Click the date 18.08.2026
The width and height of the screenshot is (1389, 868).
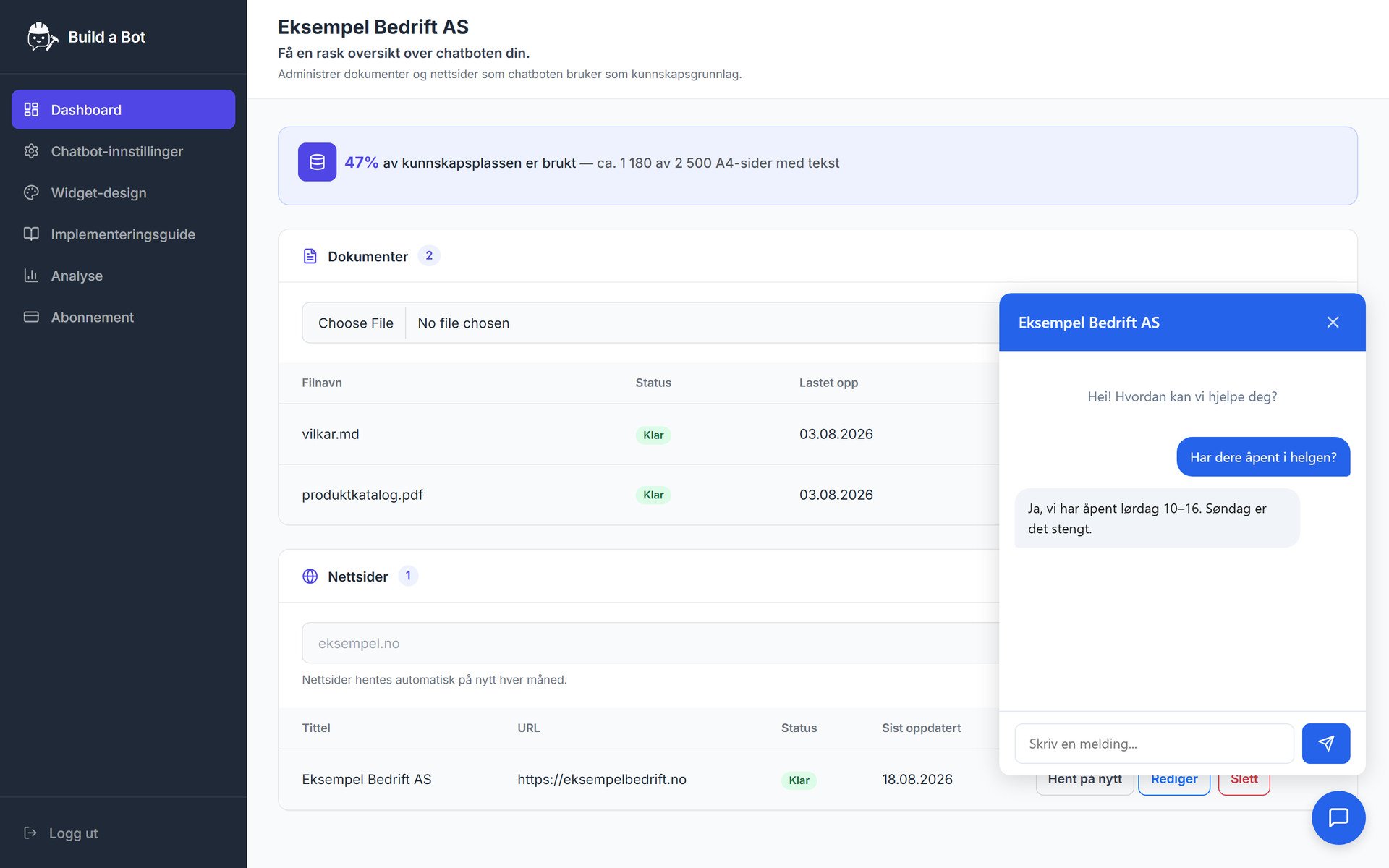click(x=917, y=779)
